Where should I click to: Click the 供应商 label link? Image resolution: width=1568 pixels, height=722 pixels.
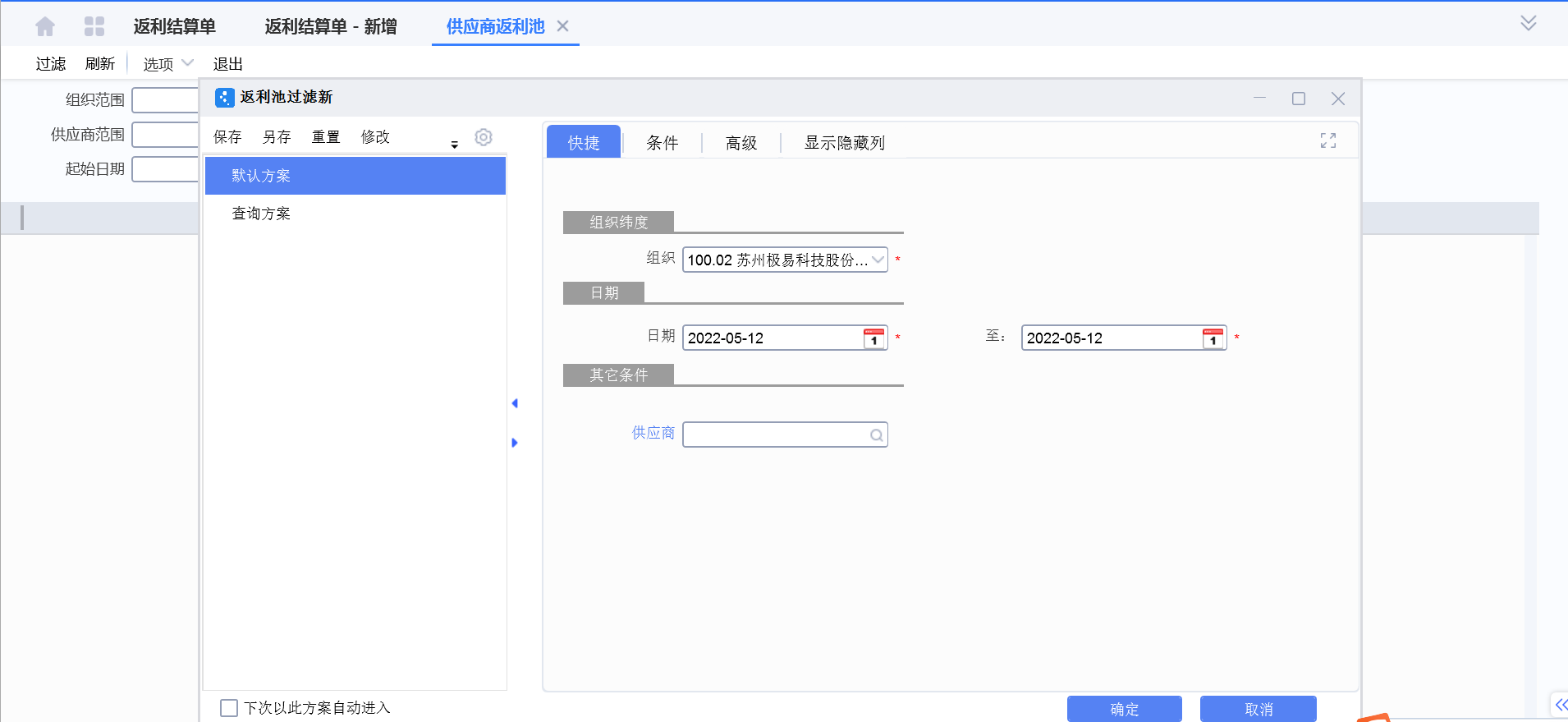point(653,433)
